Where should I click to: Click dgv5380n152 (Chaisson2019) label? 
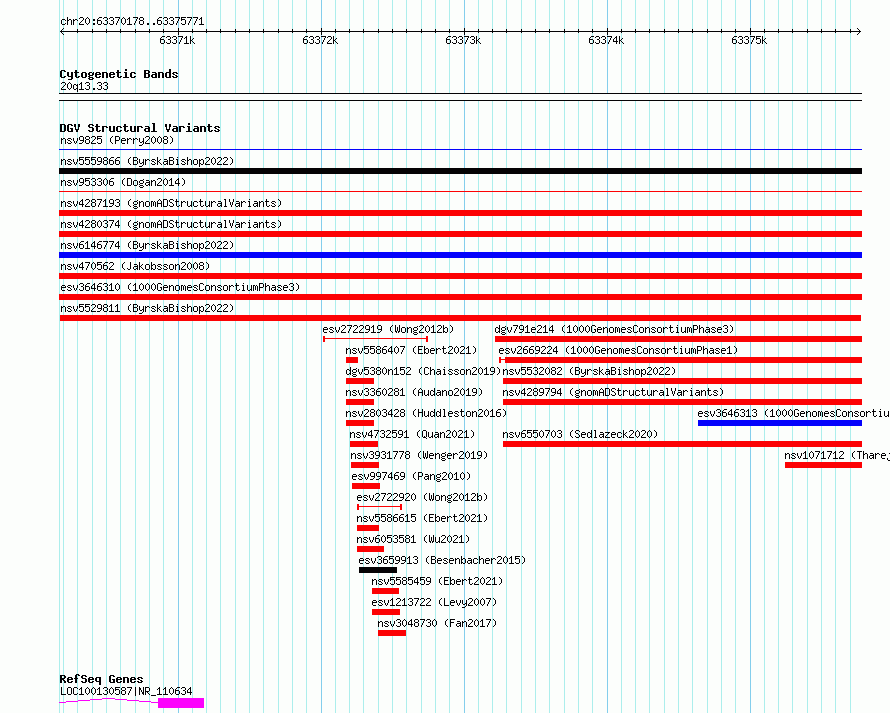coord(423,371)
